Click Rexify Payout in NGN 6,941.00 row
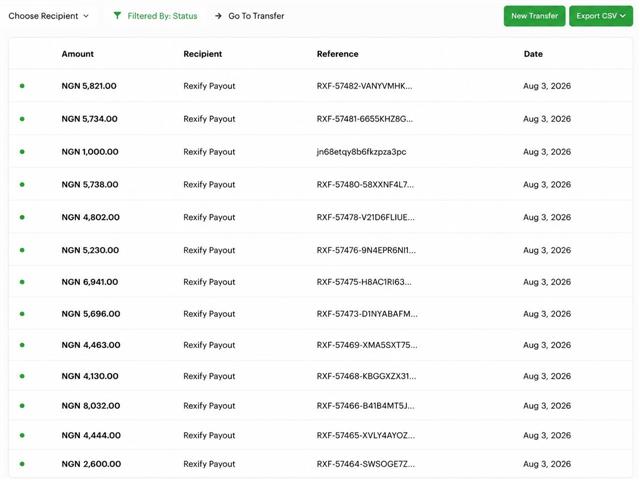Image resolution: width=640 pixels, height=480 pixels. point(209,282)
